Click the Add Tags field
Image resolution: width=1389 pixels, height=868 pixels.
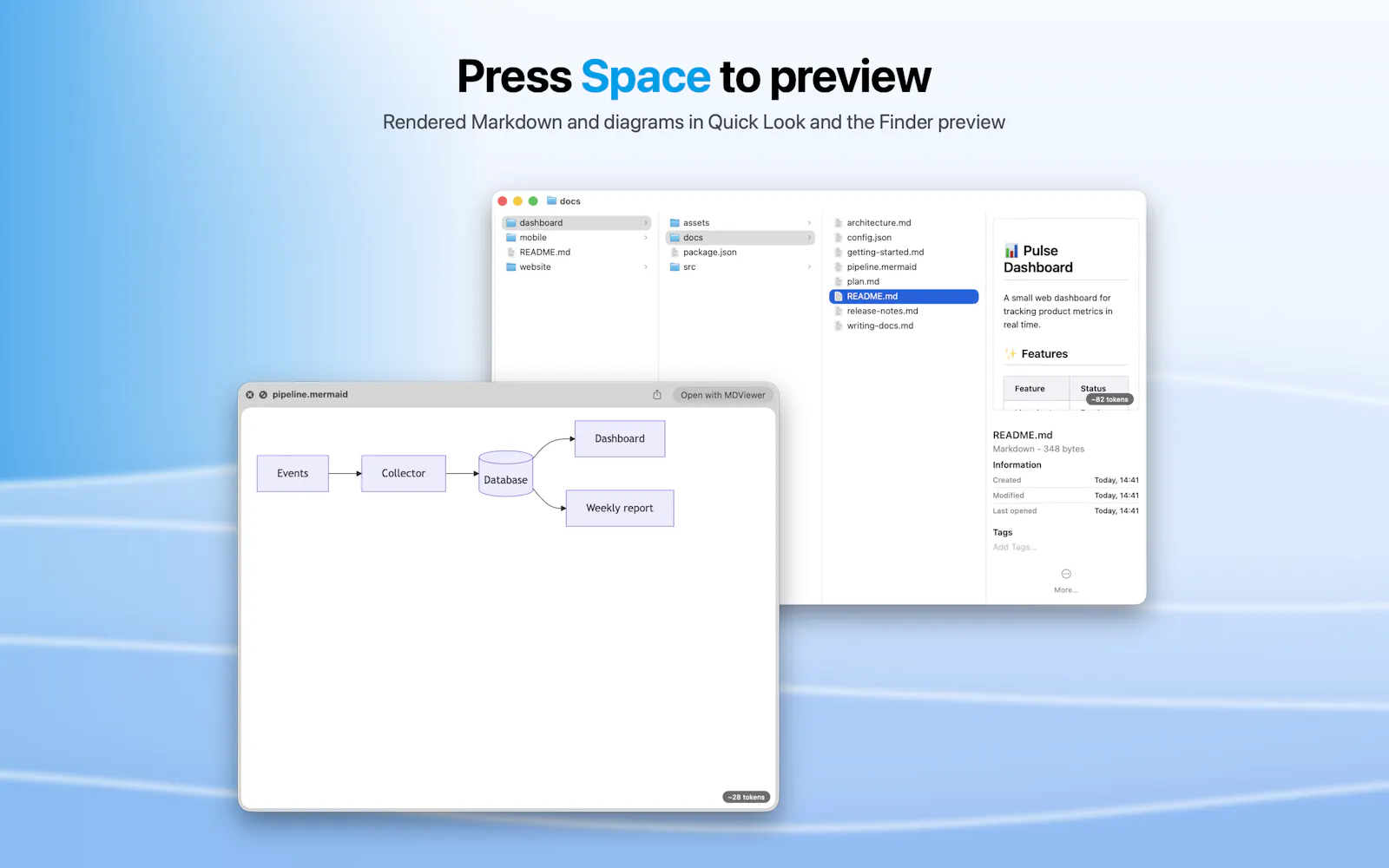(1015, 548)
